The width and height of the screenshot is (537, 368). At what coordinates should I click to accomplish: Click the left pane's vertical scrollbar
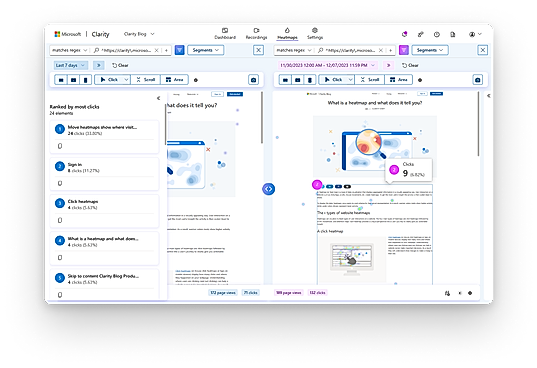click(262, 117)
